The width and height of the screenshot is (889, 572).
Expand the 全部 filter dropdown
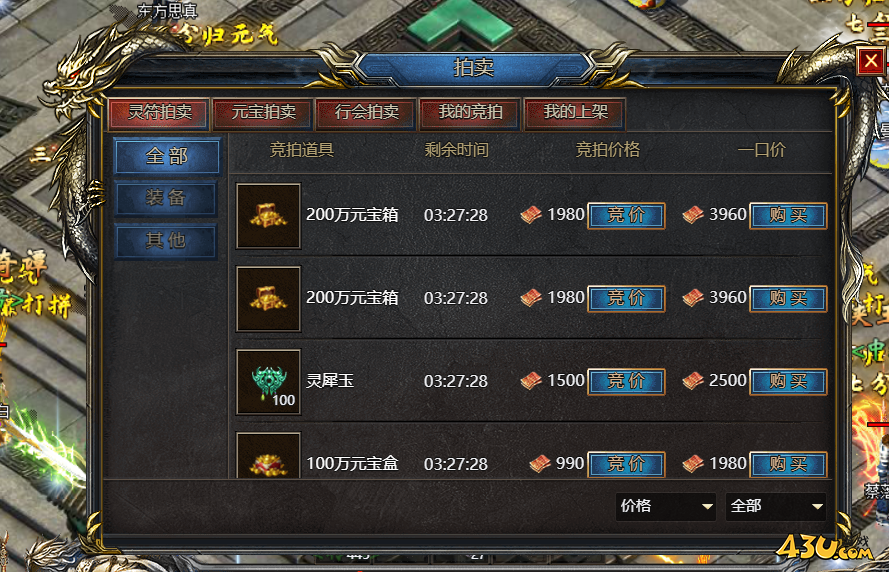(776, 506)
